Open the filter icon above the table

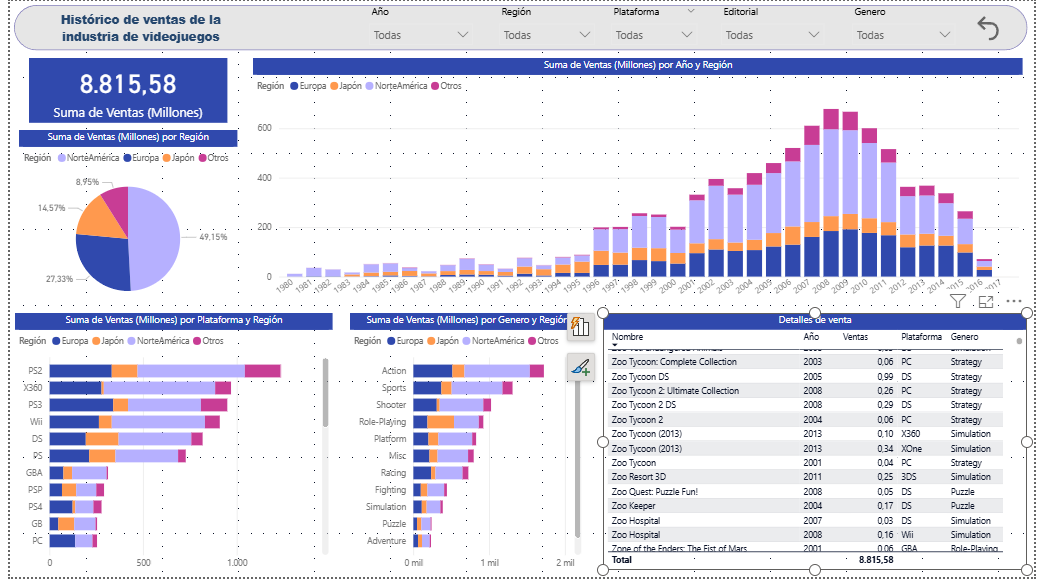pyautogui.click(x=957, y=301)
